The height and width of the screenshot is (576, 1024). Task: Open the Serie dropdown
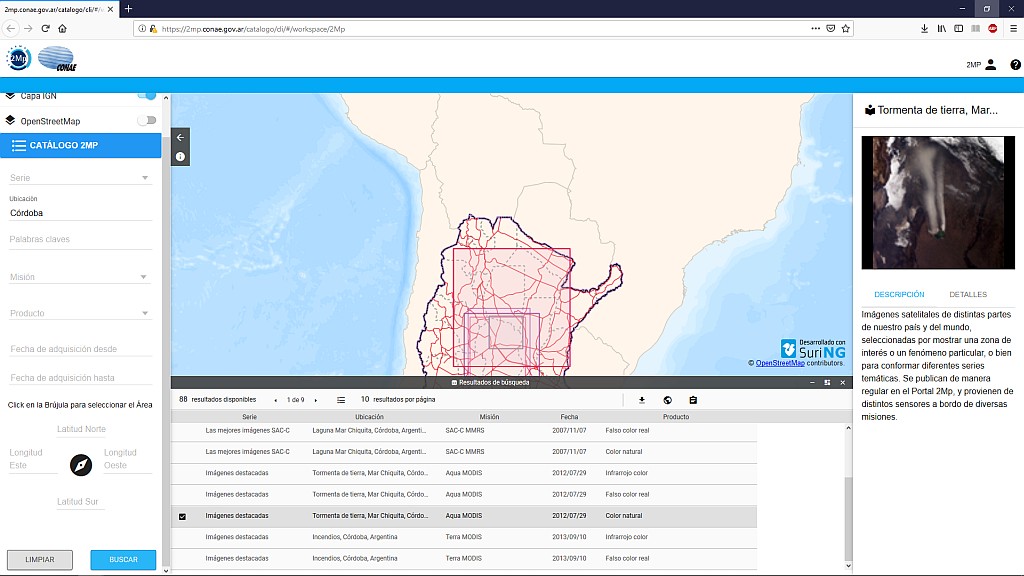tap(80, 178)
